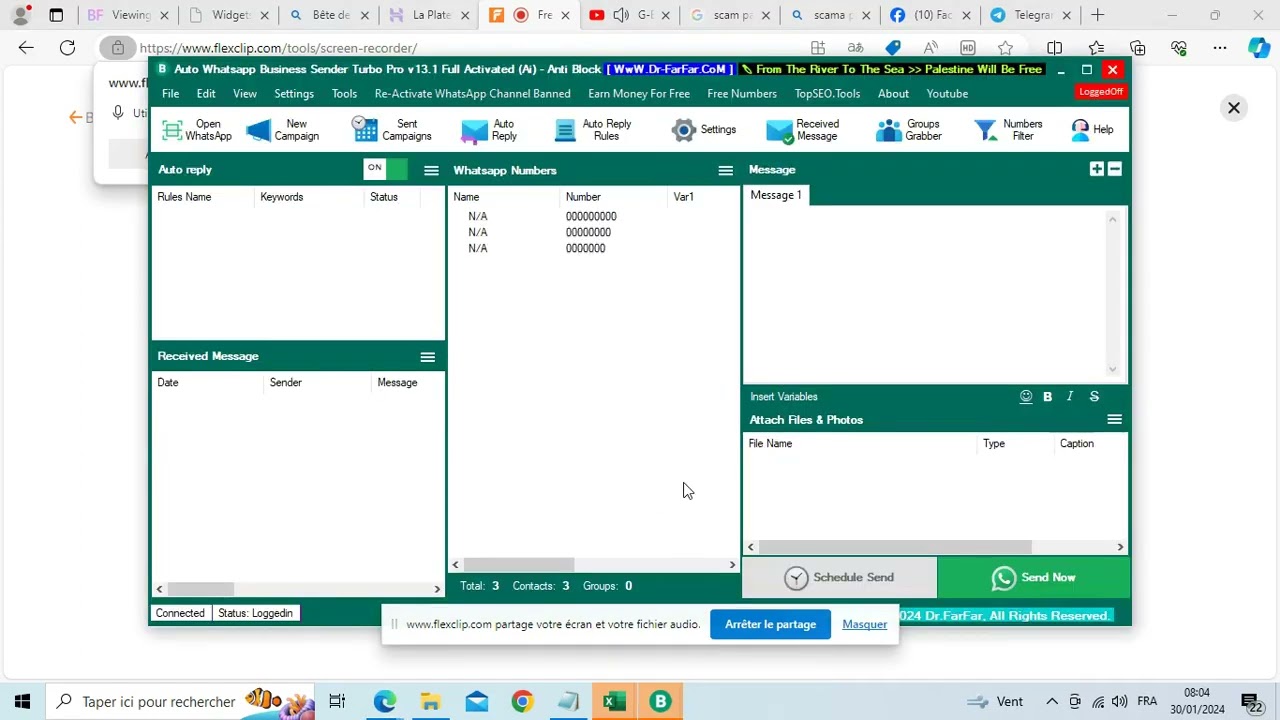Click the Whatsapp Numbers horizontal scrollbar thumb
Image resolution: width=1280 pixels, height=720 pixels.
(x=519, y=565)
